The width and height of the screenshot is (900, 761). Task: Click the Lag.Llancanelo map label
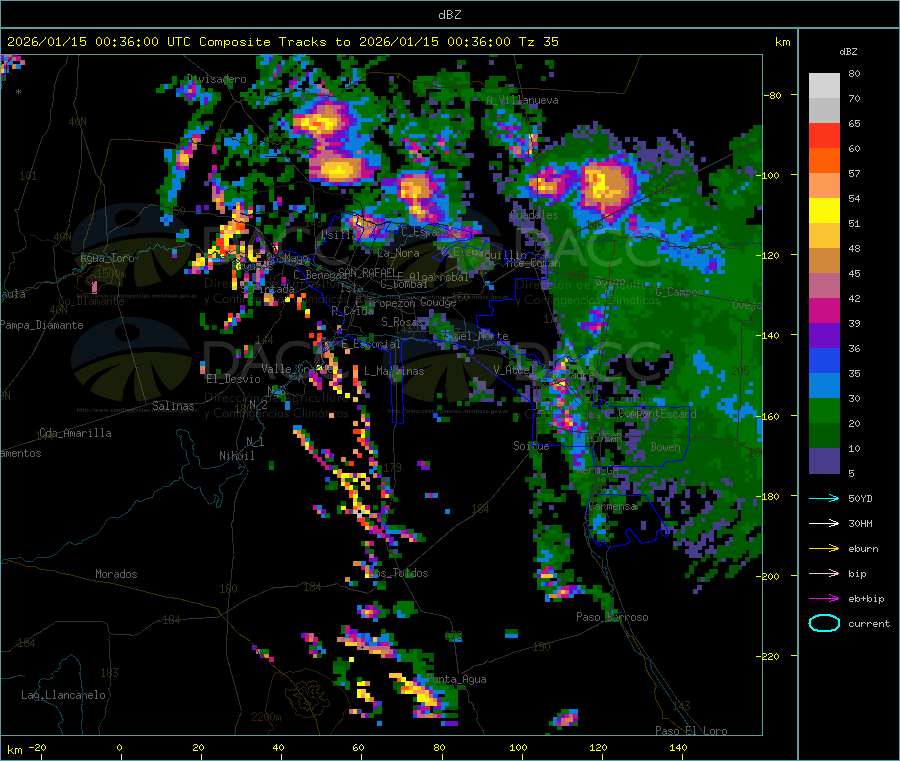point(63,695)
